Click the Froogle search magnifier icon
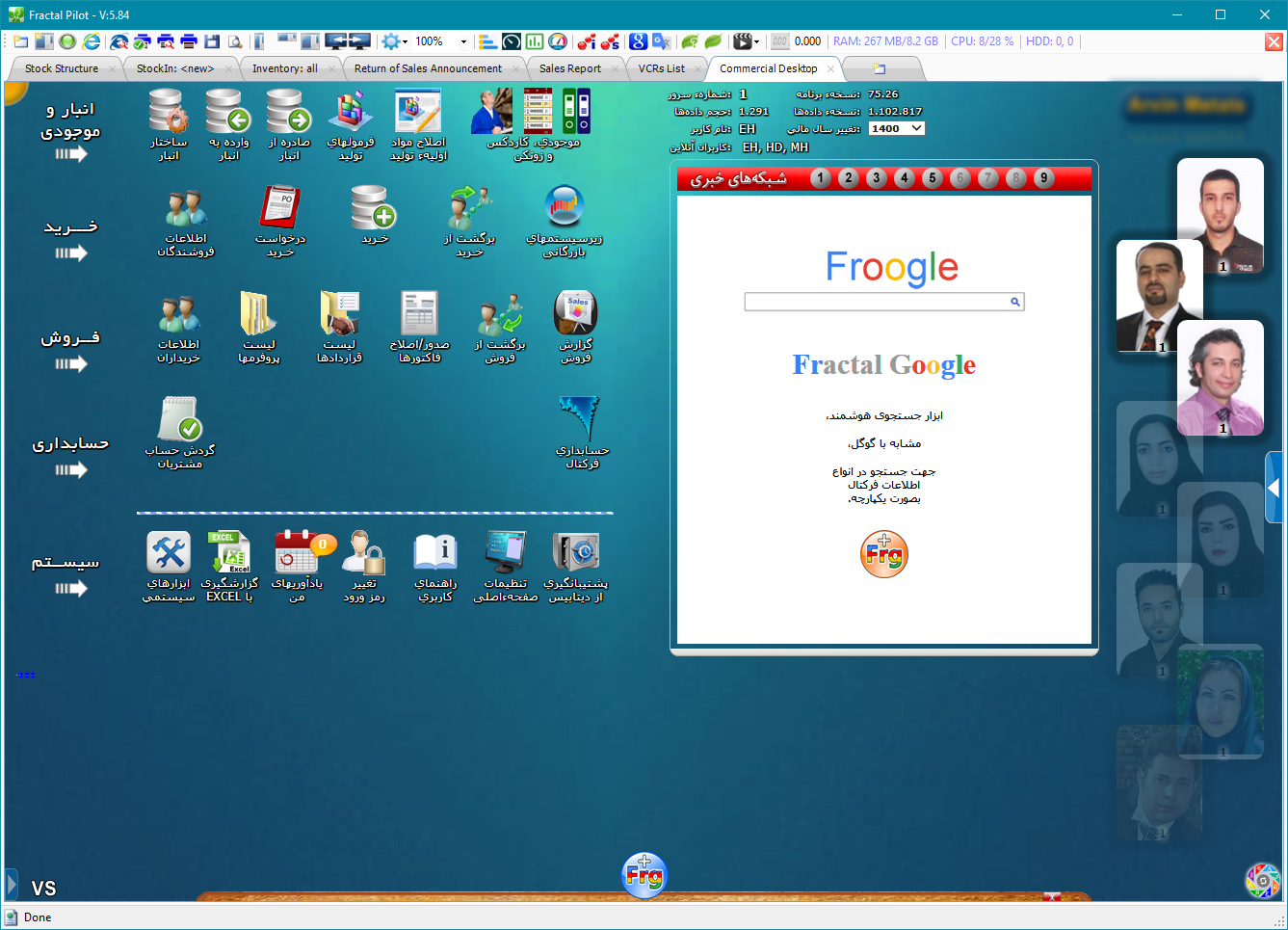Screen dimensions: 1288x930 (x=1014, y=302)
